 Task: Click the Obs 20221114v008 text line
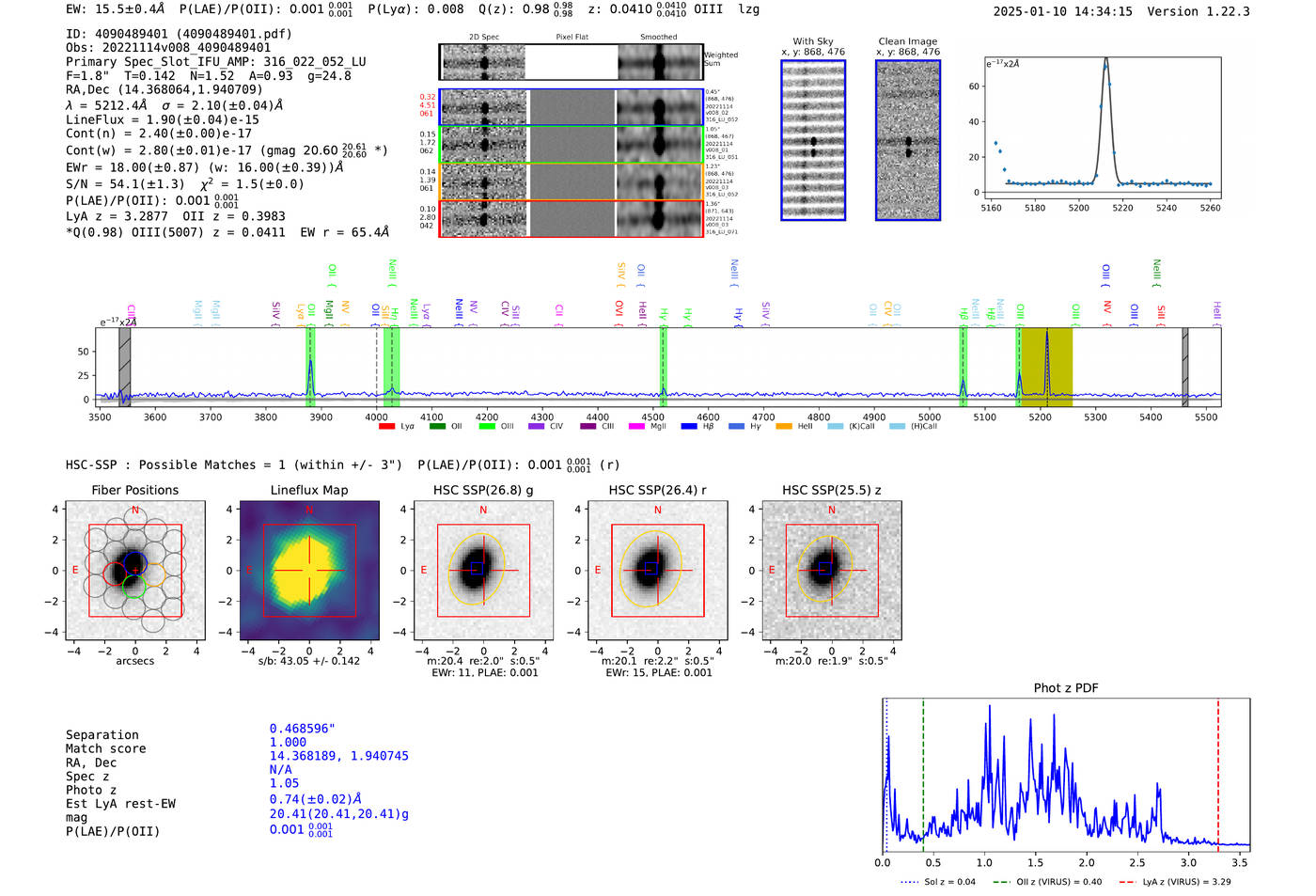tap(168, 48)
